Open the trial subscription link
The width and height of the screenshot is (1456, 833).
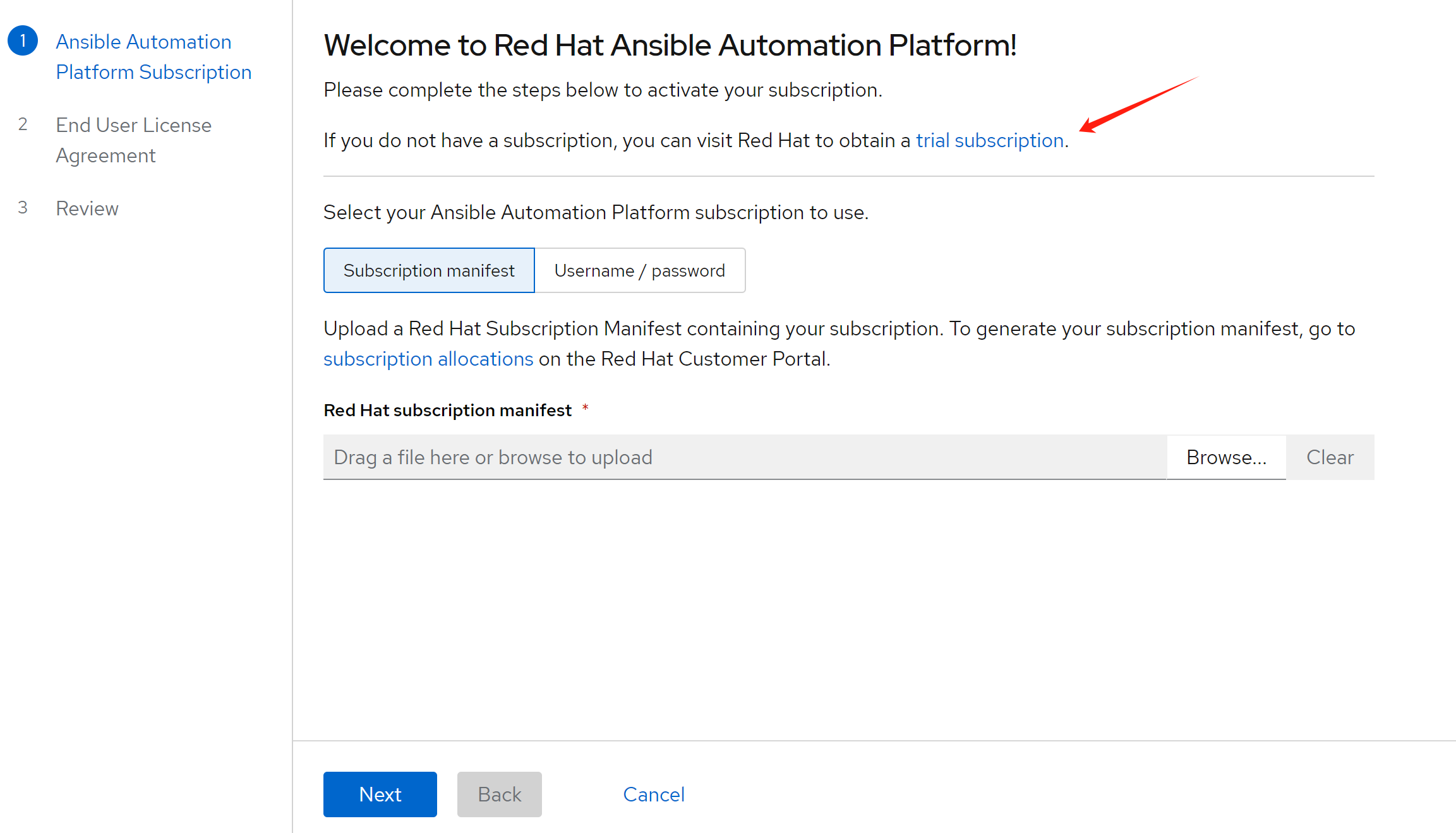coord(990,140)
